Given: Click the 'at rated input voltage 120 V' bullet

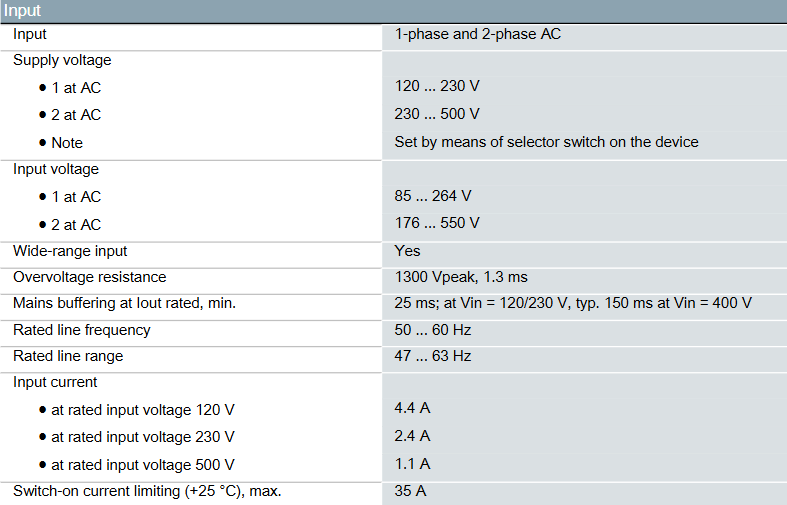Looking at the screenshot, I should pyautogui.click(x=143, y=410).
